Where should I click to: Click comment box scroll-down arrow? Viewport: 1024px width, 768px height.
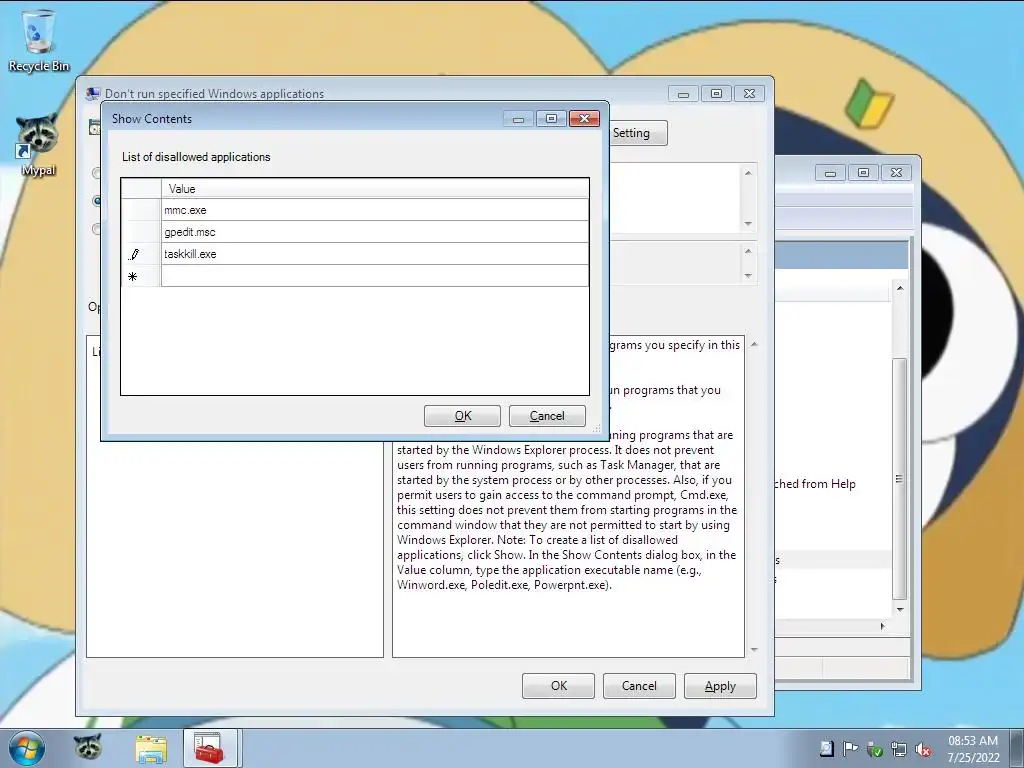click(748, 224)
